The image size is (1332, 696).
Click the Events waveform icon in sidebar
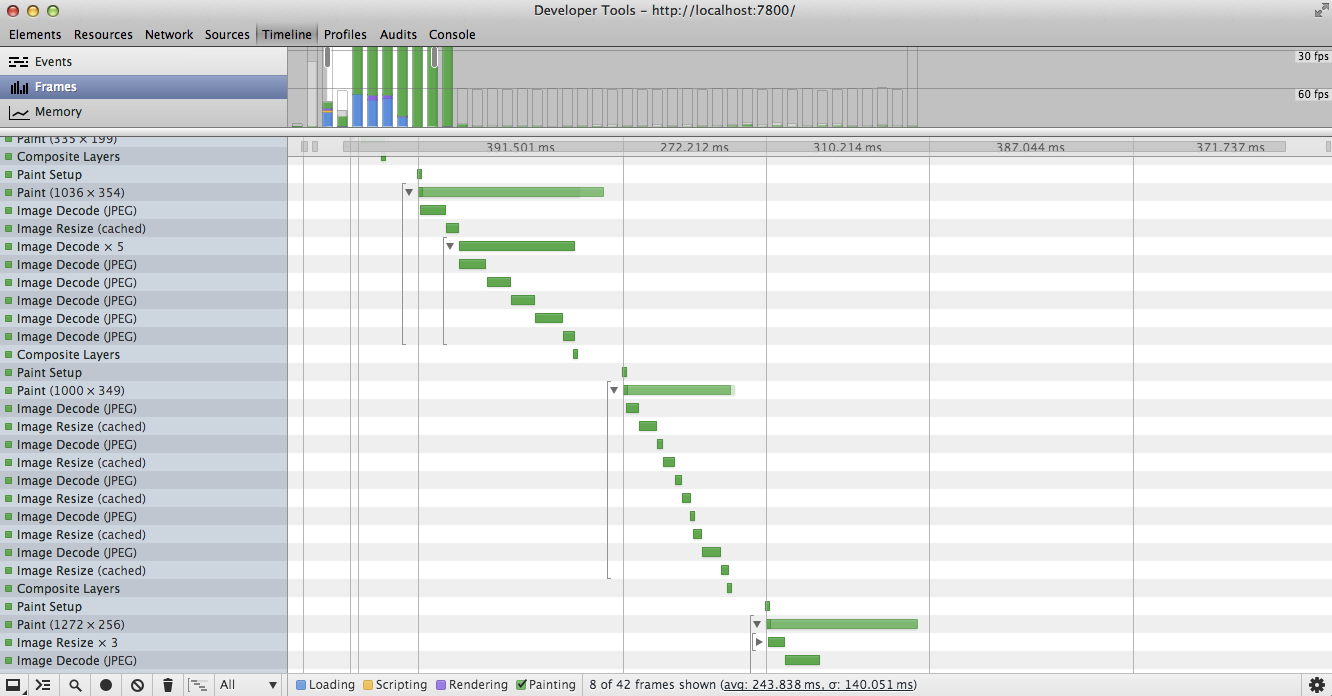coord(18,62)
